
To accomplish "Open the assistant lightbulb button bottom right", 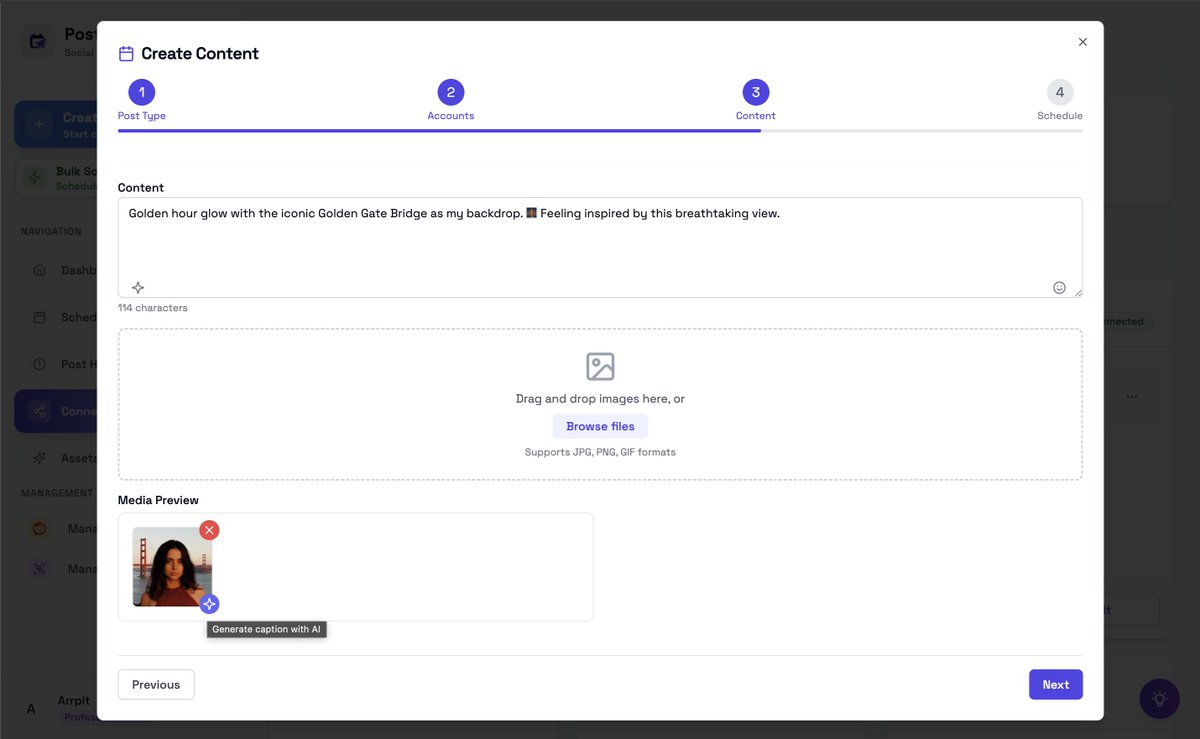I will (x=1159, y=698).
